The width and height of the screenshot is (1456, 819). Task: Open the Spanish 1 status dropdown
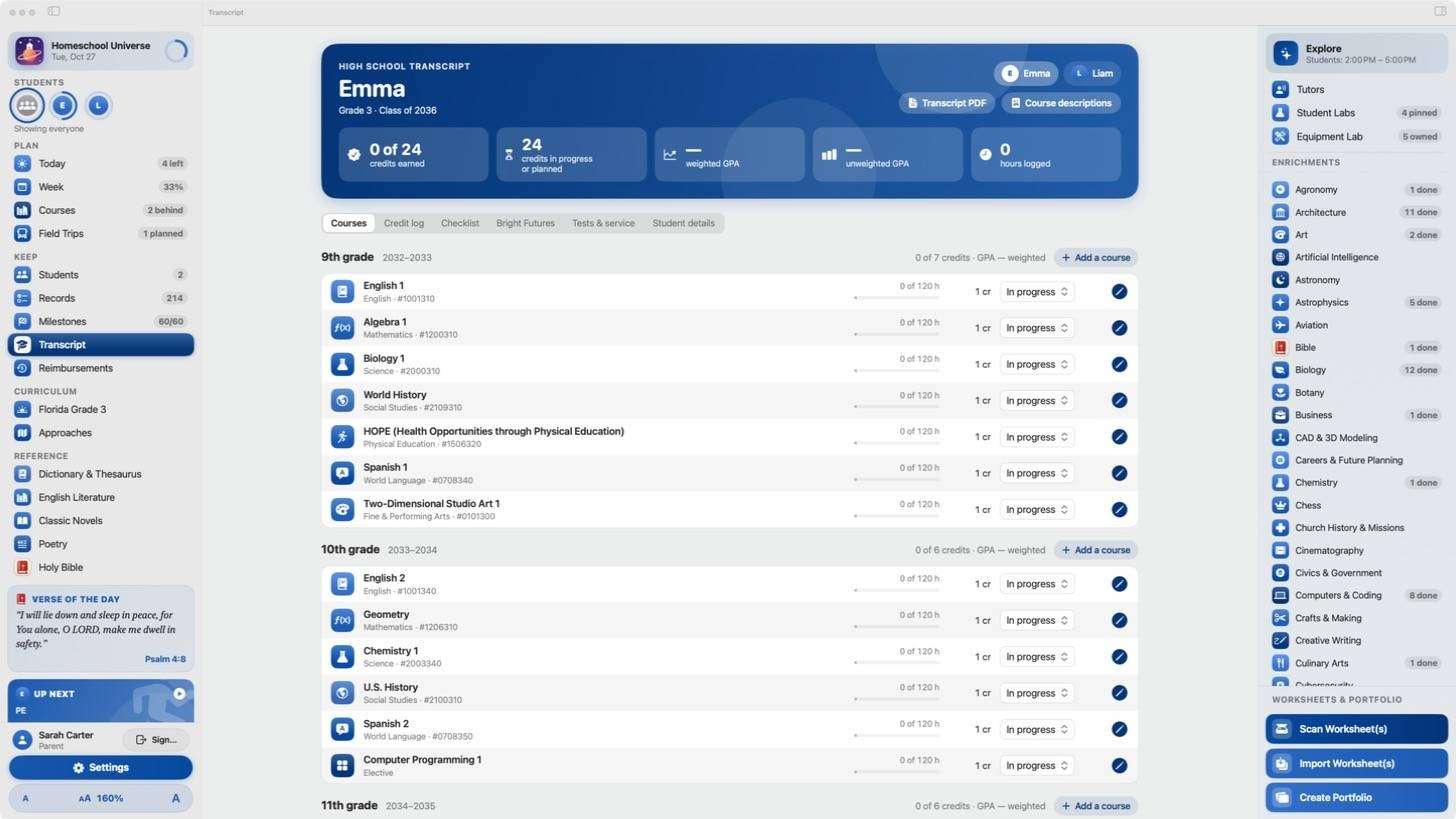click(1037, 473)
